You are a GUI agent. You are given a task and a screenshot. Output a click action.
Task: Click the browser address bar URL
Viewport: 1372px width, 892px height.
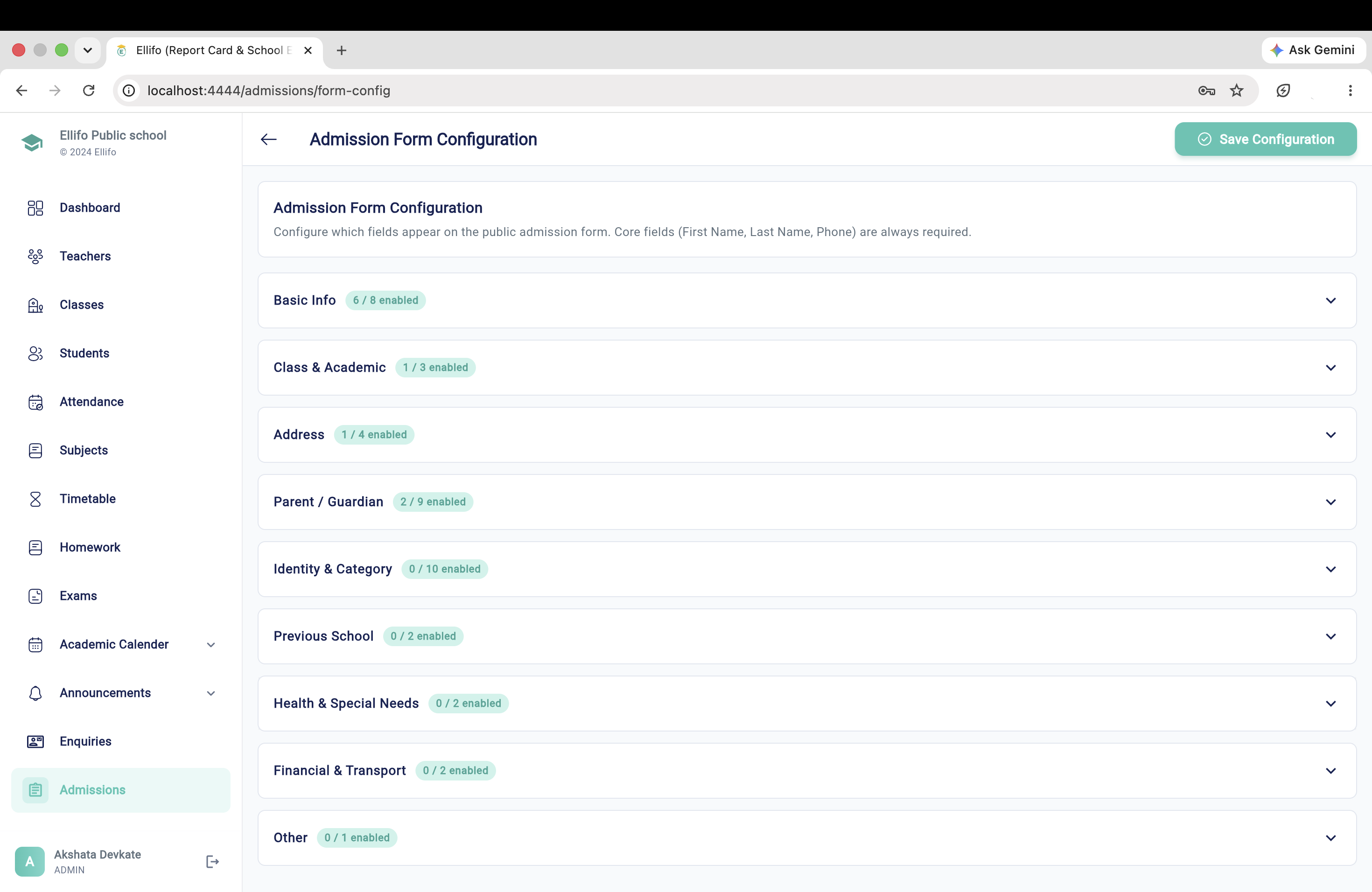(269, 91)
